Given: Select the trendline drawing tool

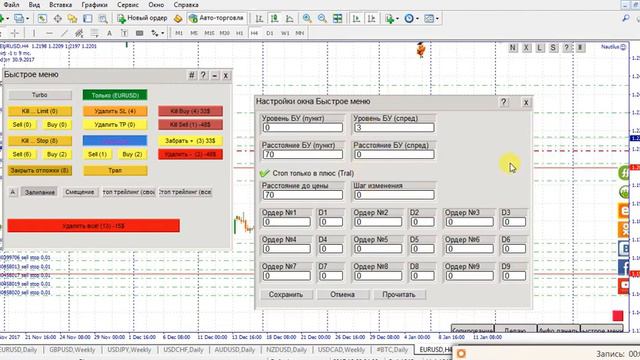Looking at the screenshot, I should [x=64, y=33].
